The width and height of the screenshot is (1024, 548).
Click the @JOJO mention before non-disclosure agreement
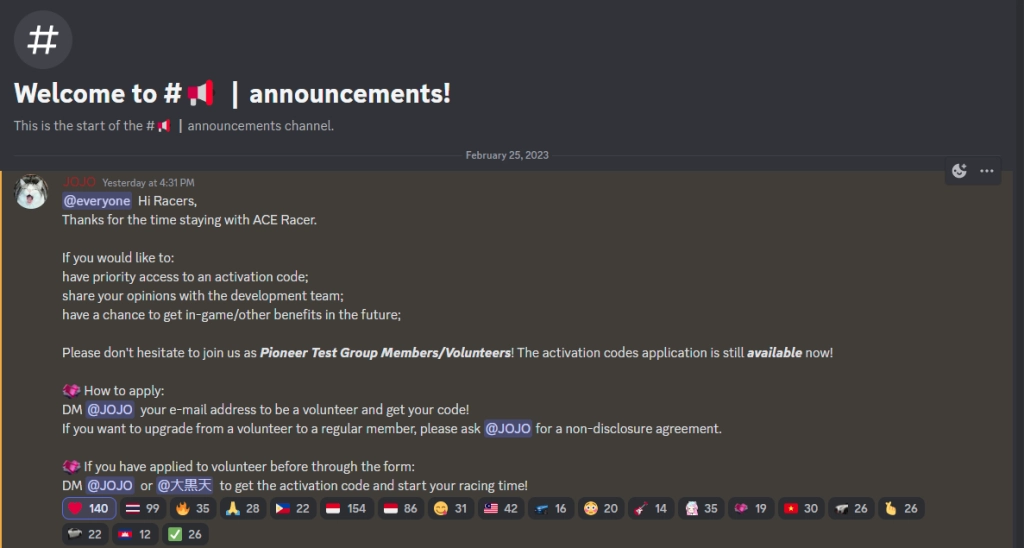point(507,429)
